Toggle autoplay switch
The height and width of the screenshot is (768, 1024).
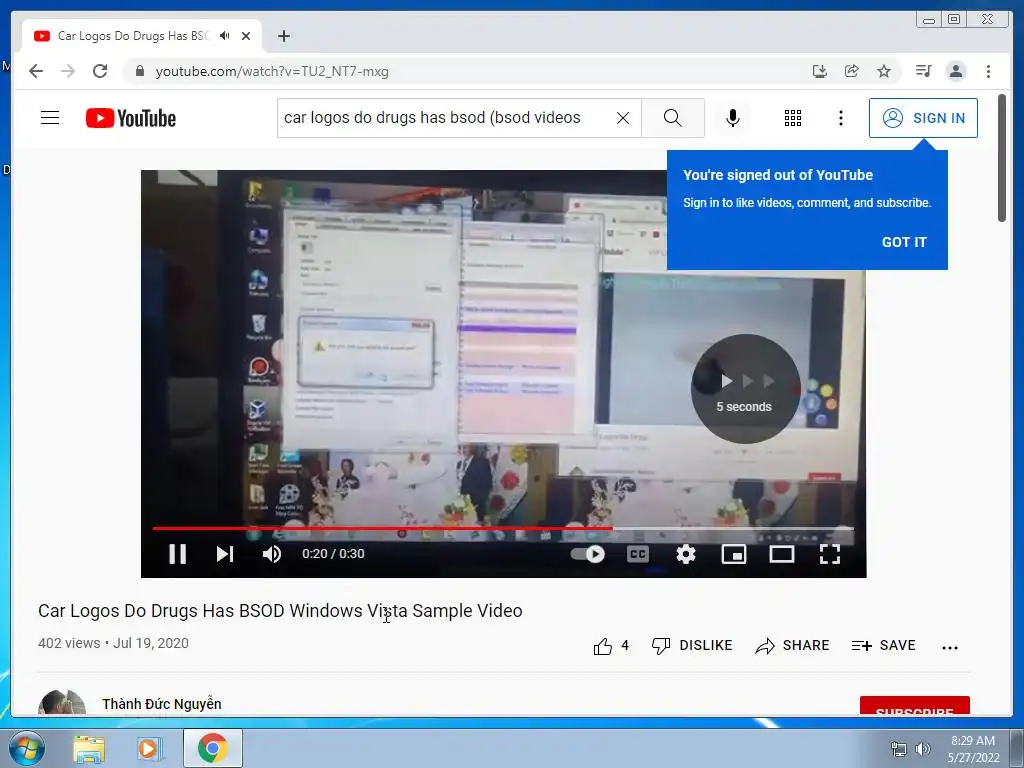click(x=588, y=554)
